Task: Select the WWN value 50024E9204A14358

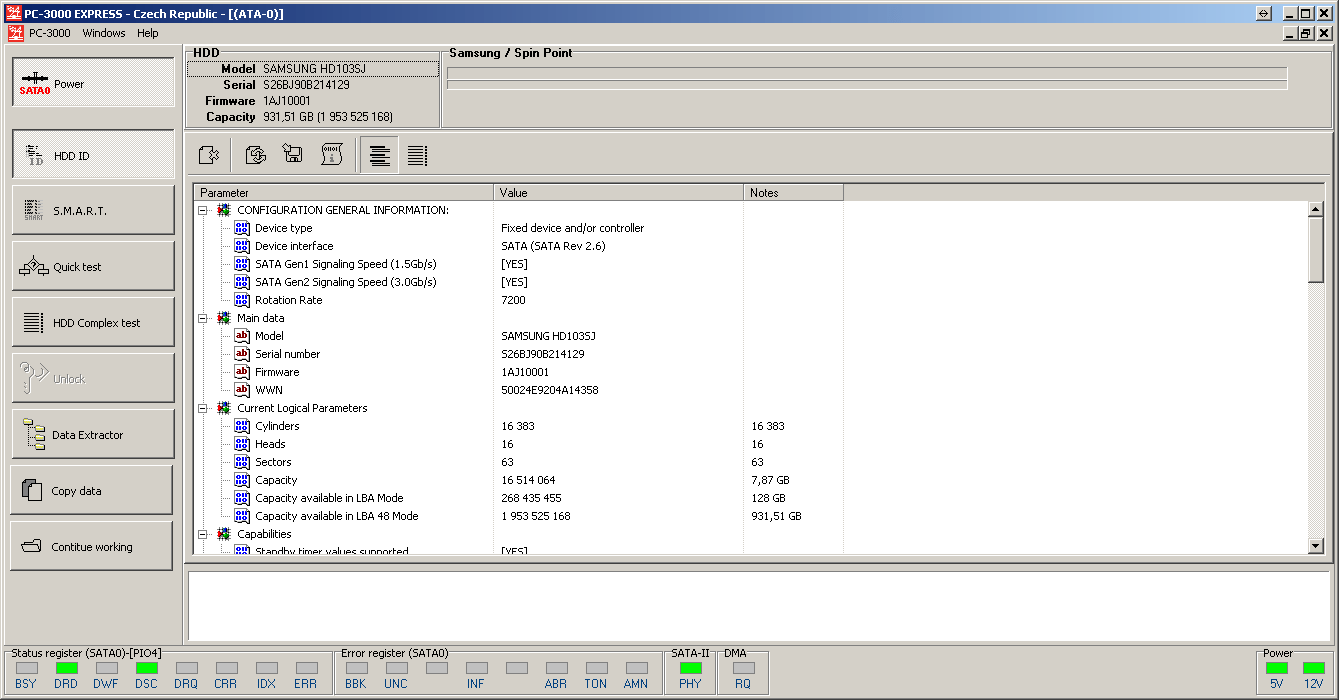Action: pos(550,390)
